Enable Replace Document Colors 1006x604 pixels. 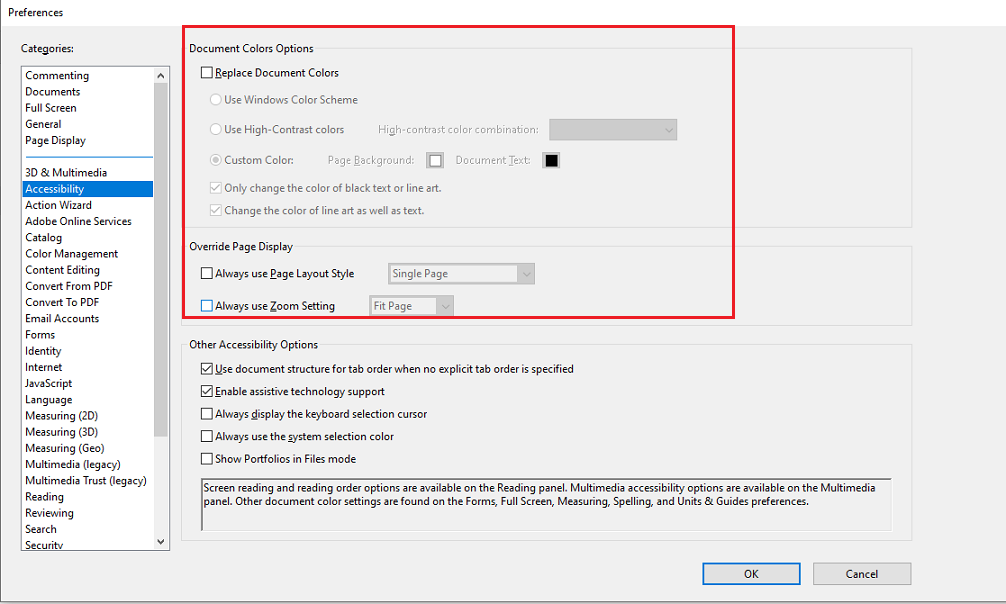[206, 72]
